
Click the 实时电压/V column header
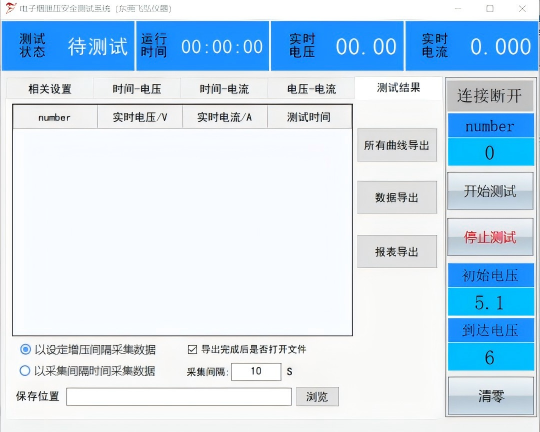click(140, 117)
